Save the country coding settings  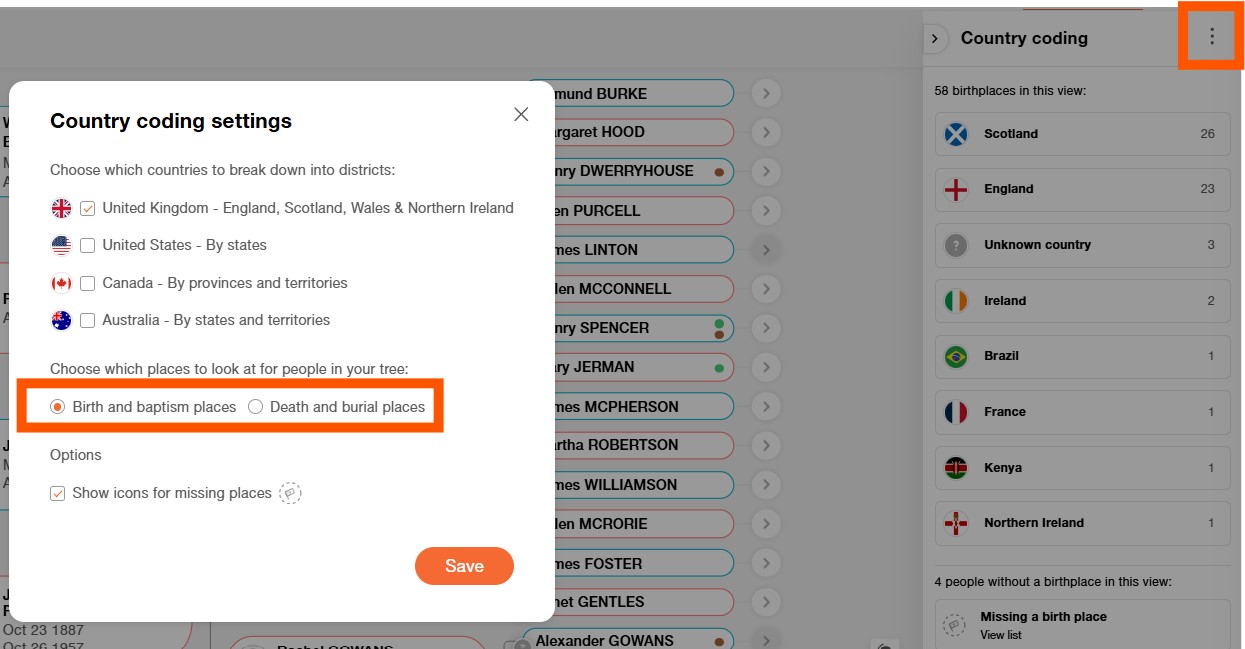point(464,566)
